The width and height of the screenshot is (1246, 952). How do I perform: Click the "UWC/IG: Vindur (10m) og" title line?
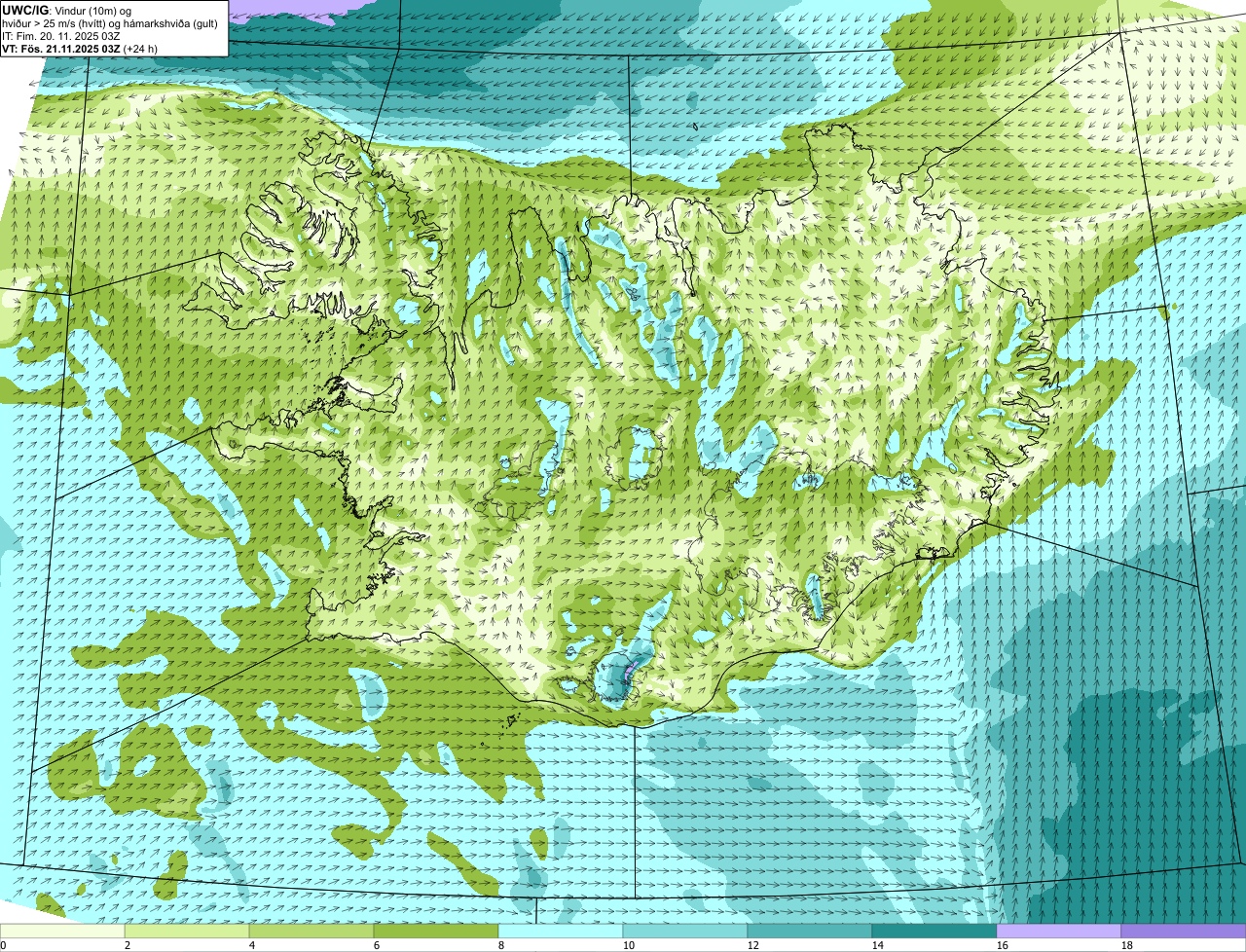66,10
